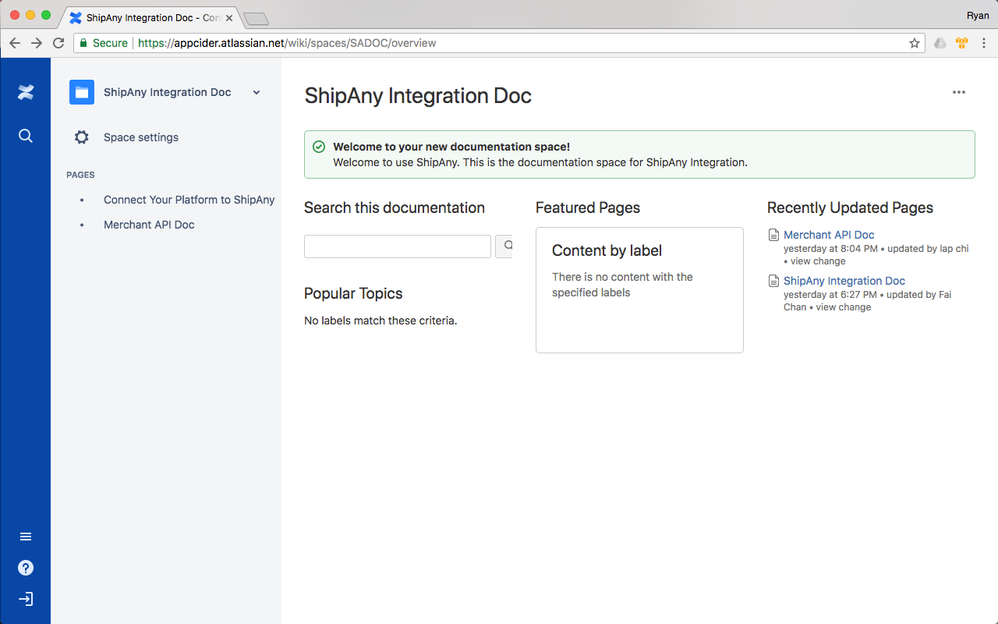Open Connect Your Platform to ShipAny page

pos(189,200)
